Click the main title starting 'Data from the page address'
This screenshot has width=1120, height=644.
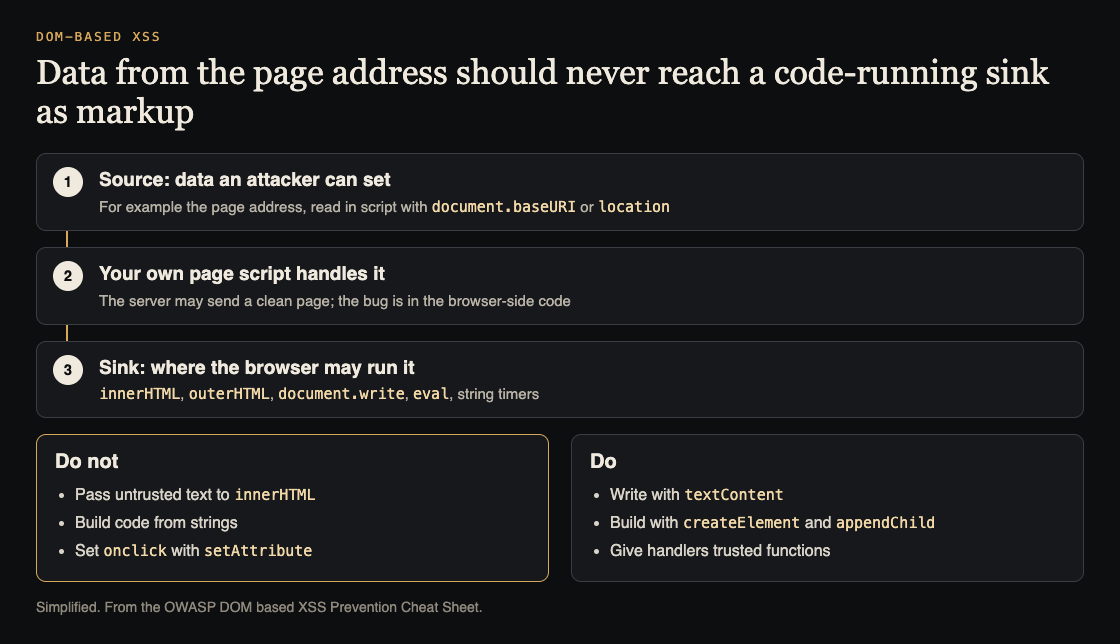pyautogui.click(x=542, y=92)
